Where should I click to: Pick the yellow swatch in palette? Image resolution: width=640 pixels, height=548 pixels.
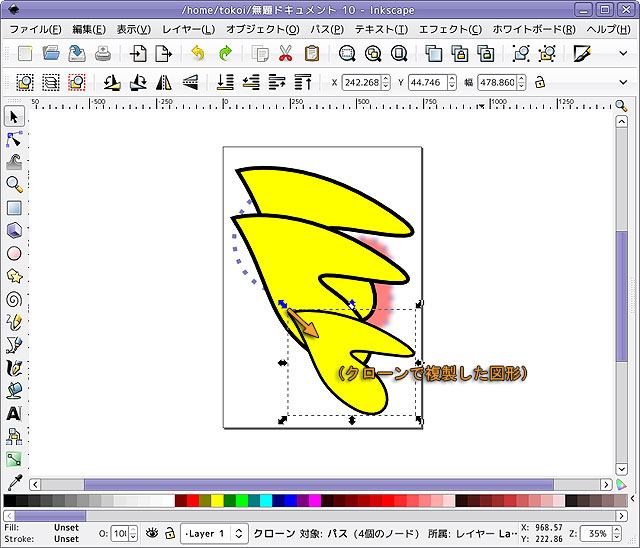coord(217,501)
